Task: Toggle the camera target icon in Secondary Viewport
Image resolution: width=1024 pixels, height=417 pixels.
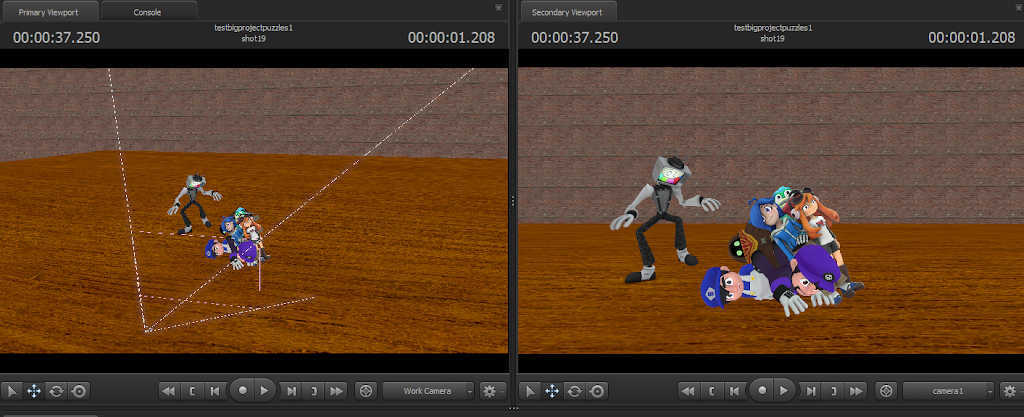Action: point(886,391)
